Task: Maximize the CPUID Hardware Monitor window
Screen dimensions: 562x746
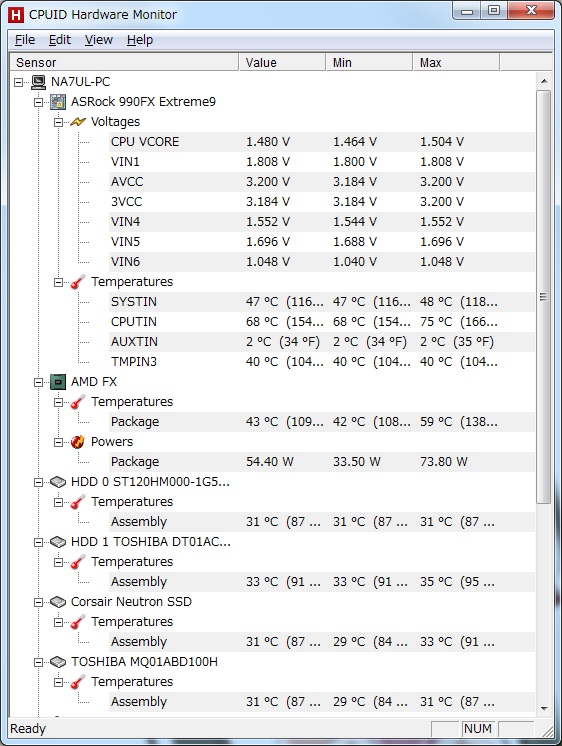Action: coord(494,11)
